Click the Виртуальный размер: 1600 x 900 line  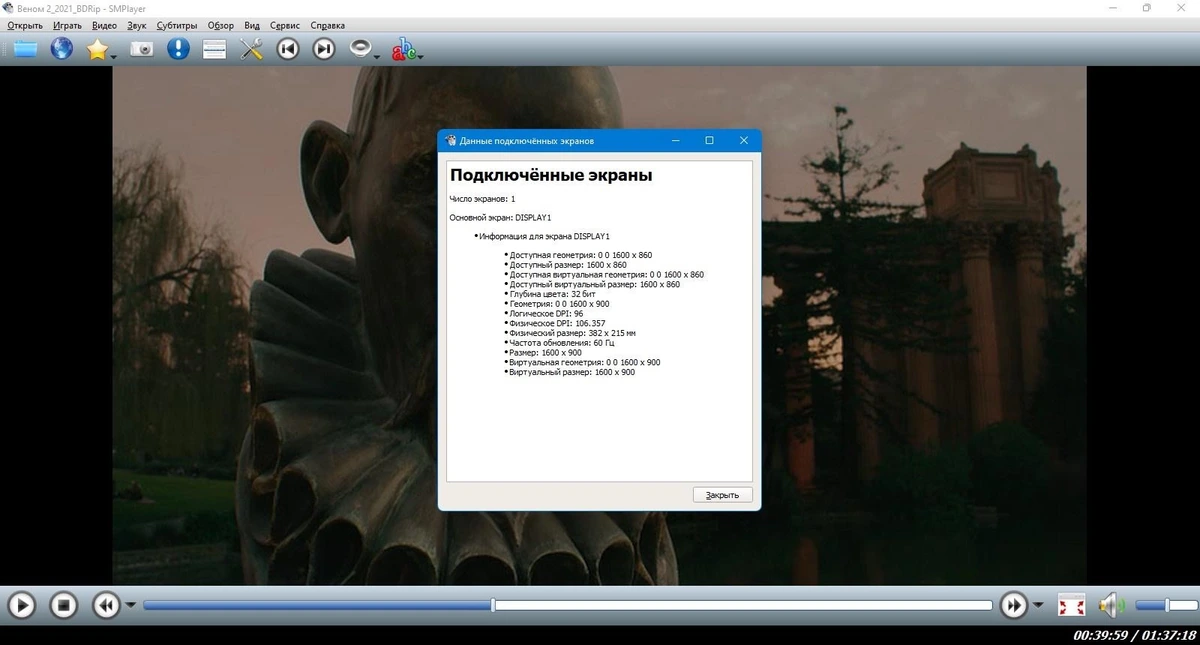coord(572,372)
